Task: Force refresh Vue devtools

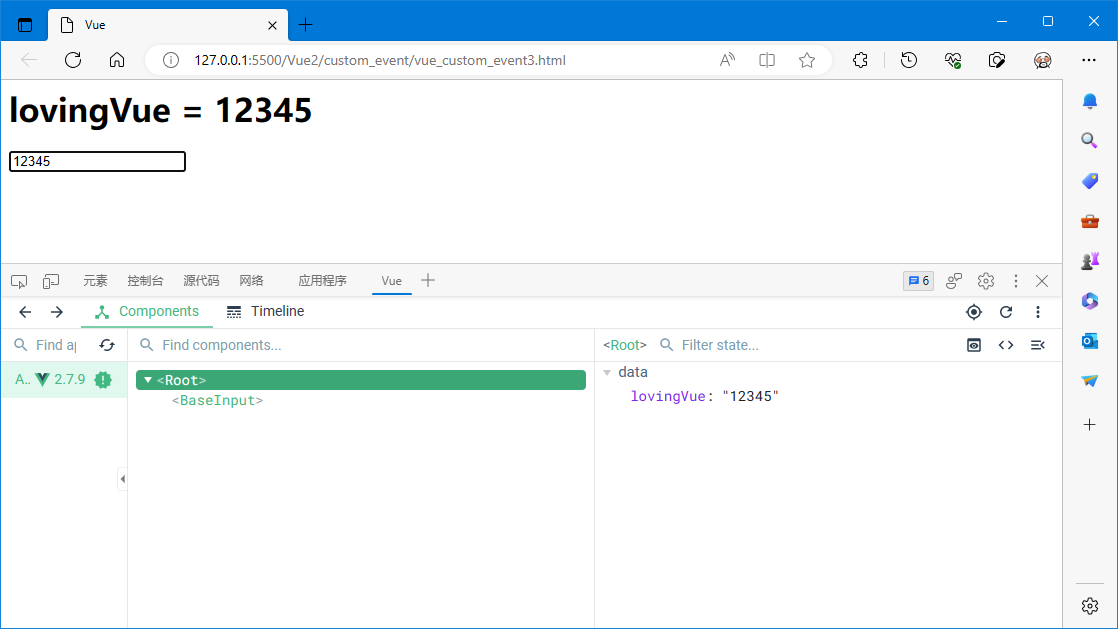Action: pyautogui.click(x=1006, y=312)
